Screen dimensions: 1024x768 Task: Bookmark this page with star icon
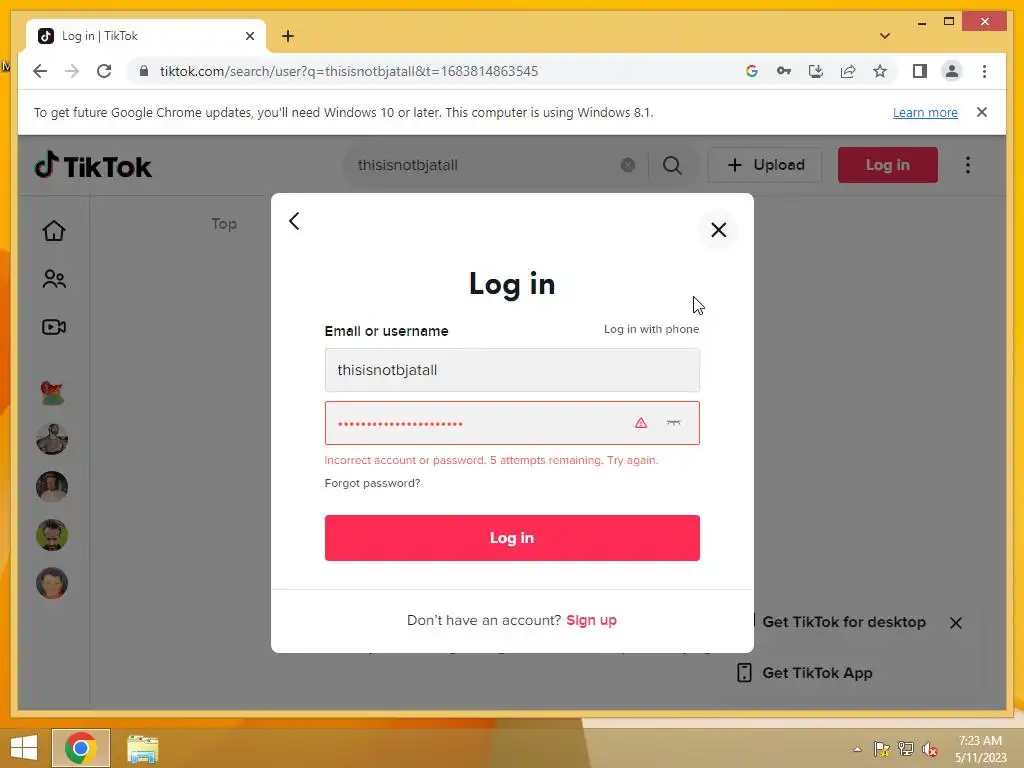[880, 71]
